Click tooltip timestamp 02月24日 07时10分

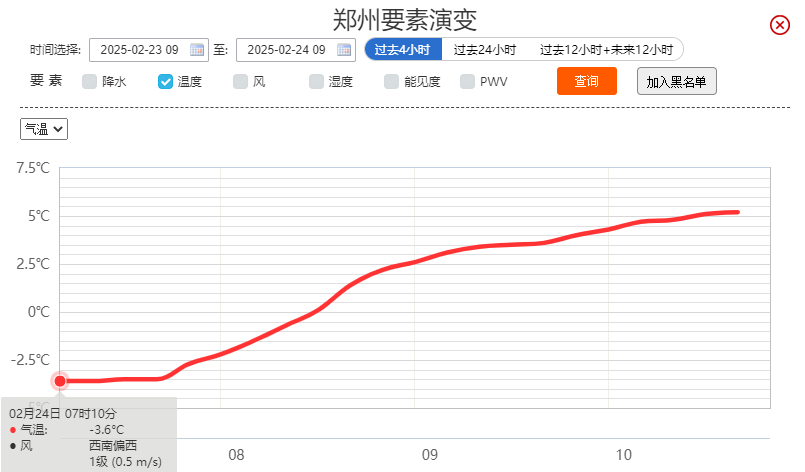point(63,413)
